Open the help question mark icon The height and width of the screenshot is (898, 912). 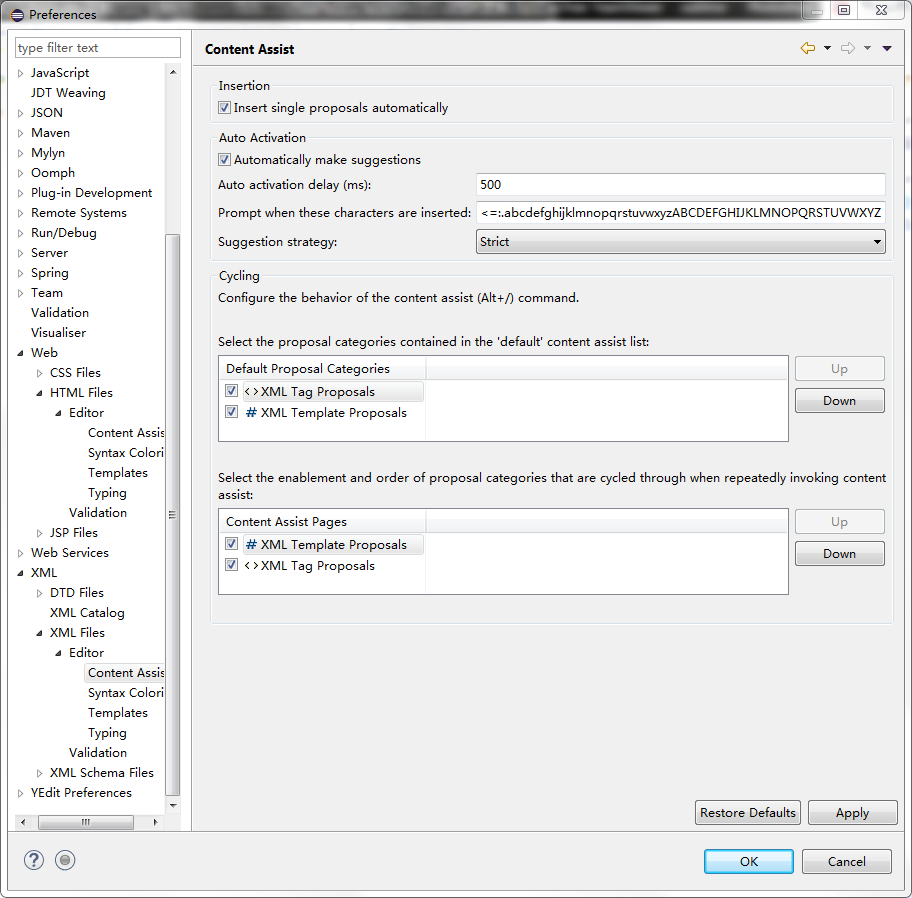34,860
